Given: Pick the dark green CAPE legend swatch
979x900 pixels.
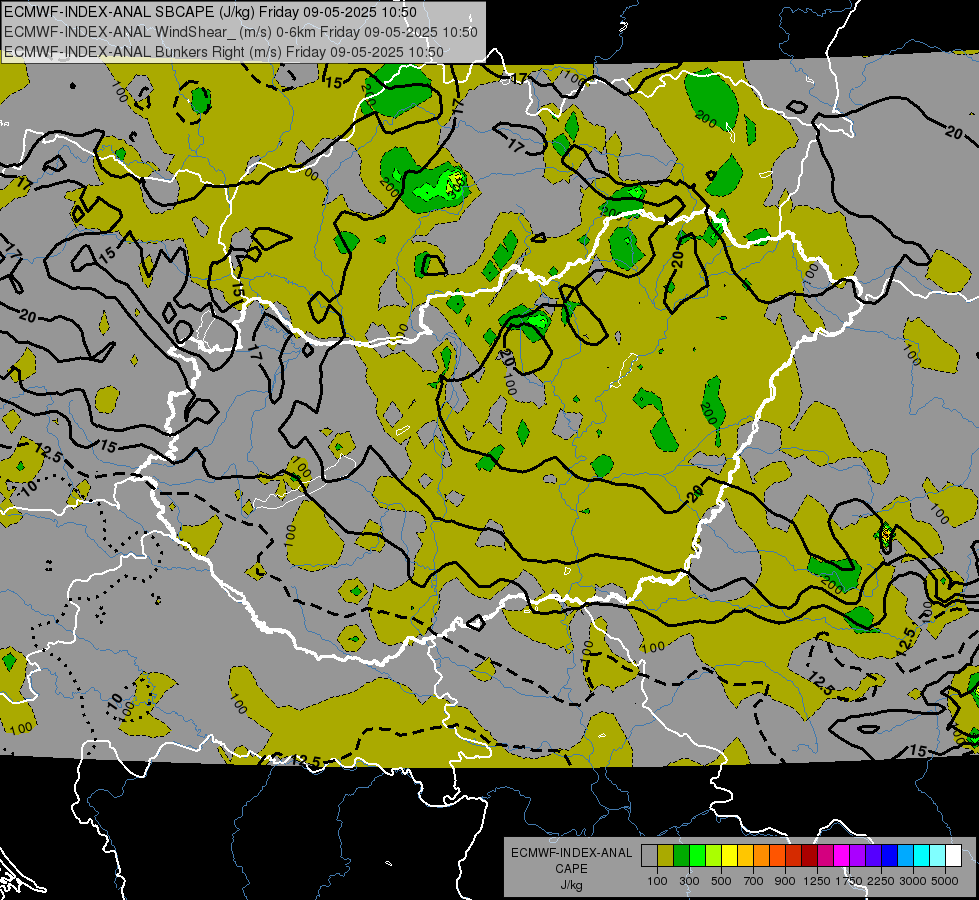Looking at the screenshot, I should [x=682, y=856].
